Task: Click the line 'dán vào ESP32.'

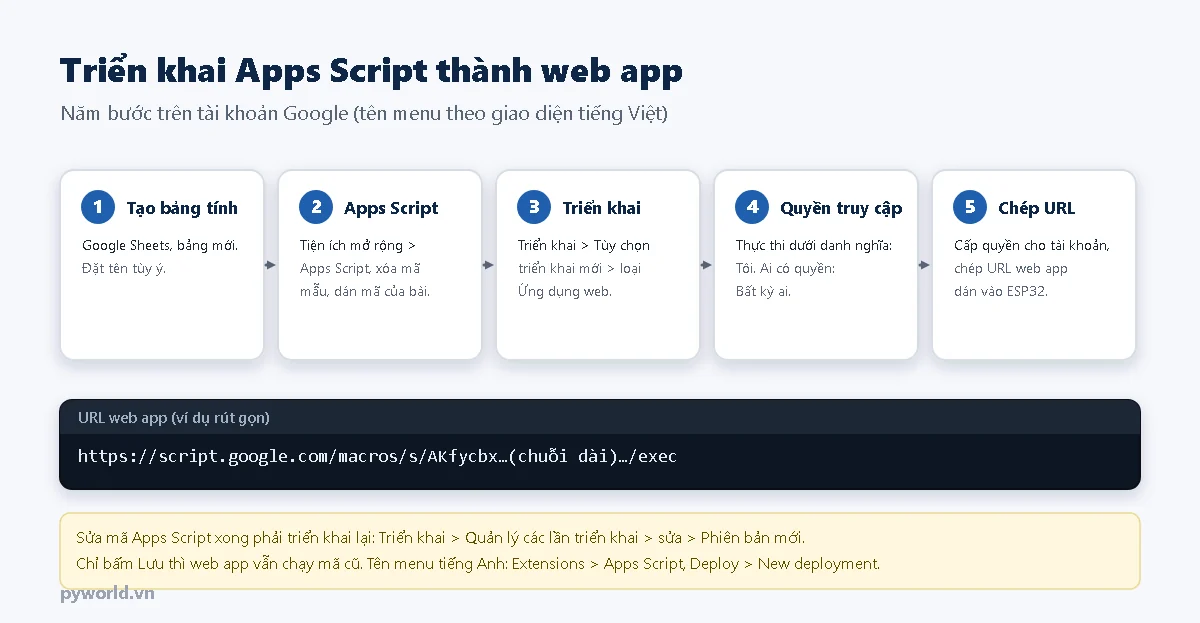Action: (x=1001, y=291)
